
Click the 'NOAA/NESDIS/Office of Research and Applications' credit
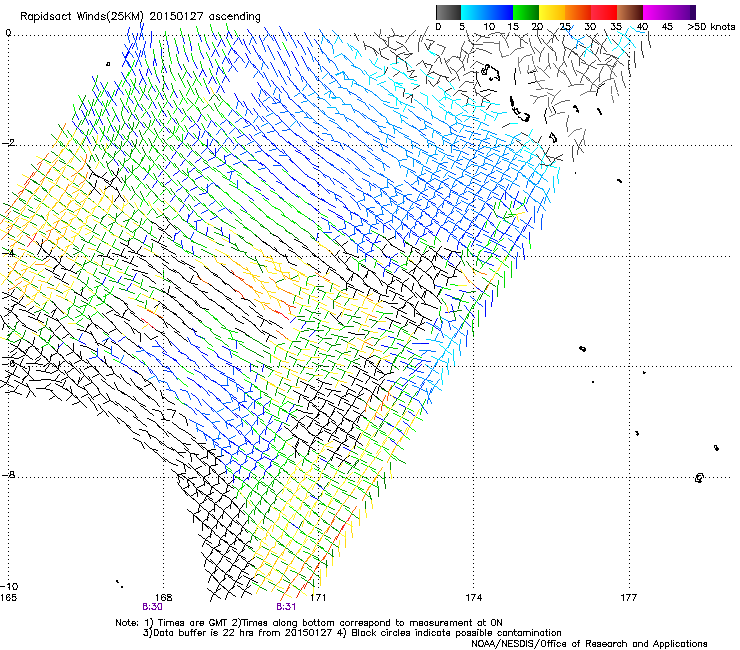tap(589, 644)
